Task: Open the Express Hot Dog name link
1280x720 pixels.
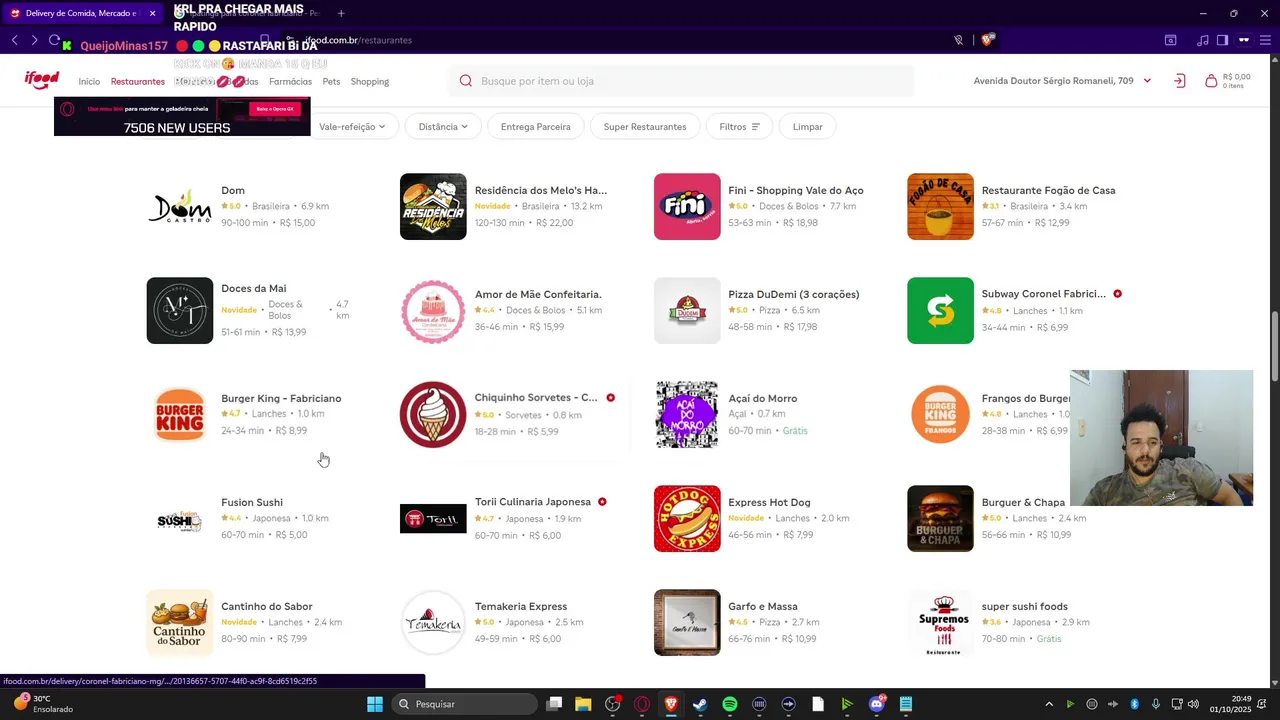Action: [x=769, y=502]
